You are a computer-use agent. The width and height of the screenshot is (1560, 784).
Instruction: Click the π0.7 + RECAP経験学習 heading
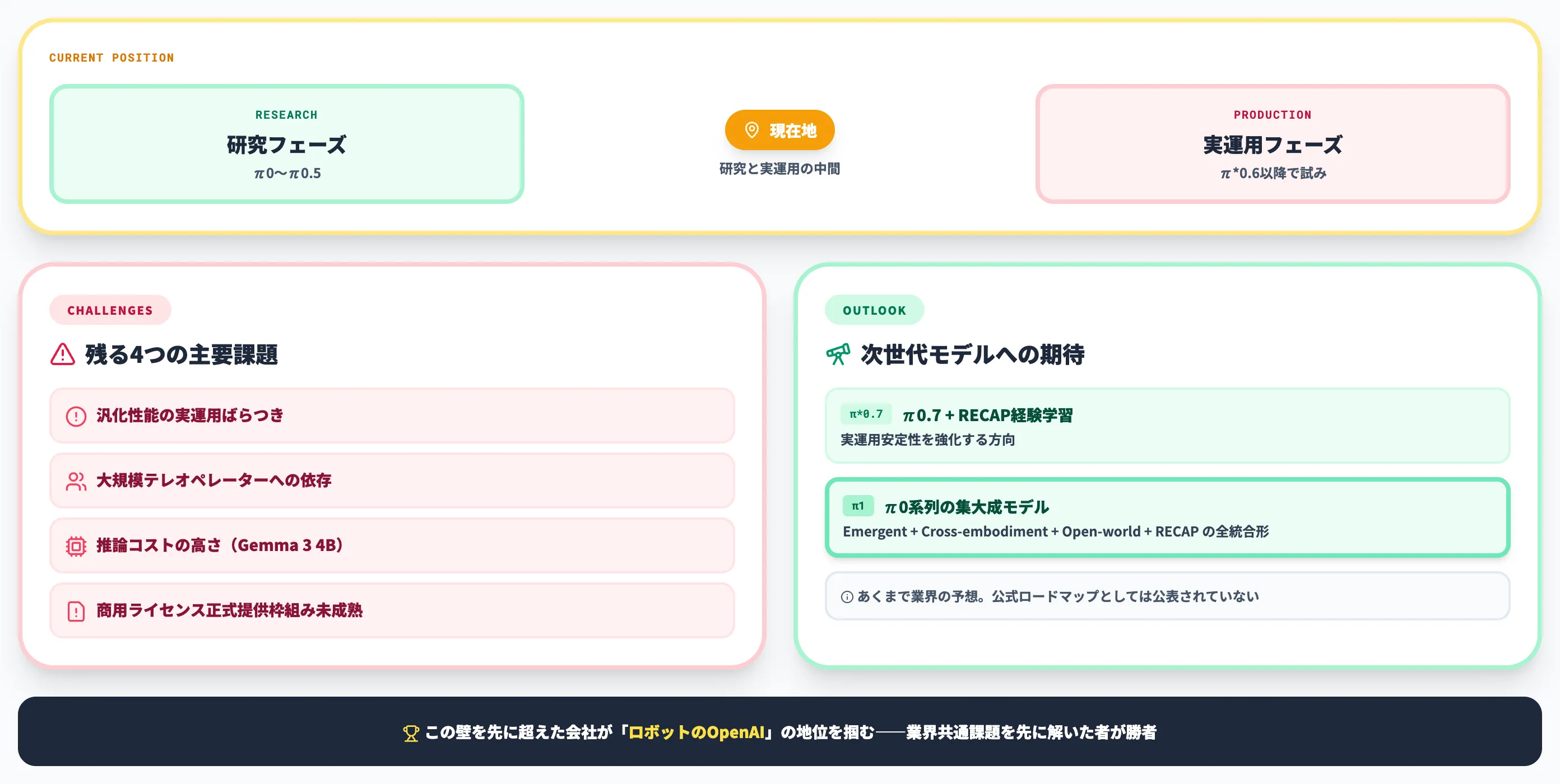pos(987,416)
